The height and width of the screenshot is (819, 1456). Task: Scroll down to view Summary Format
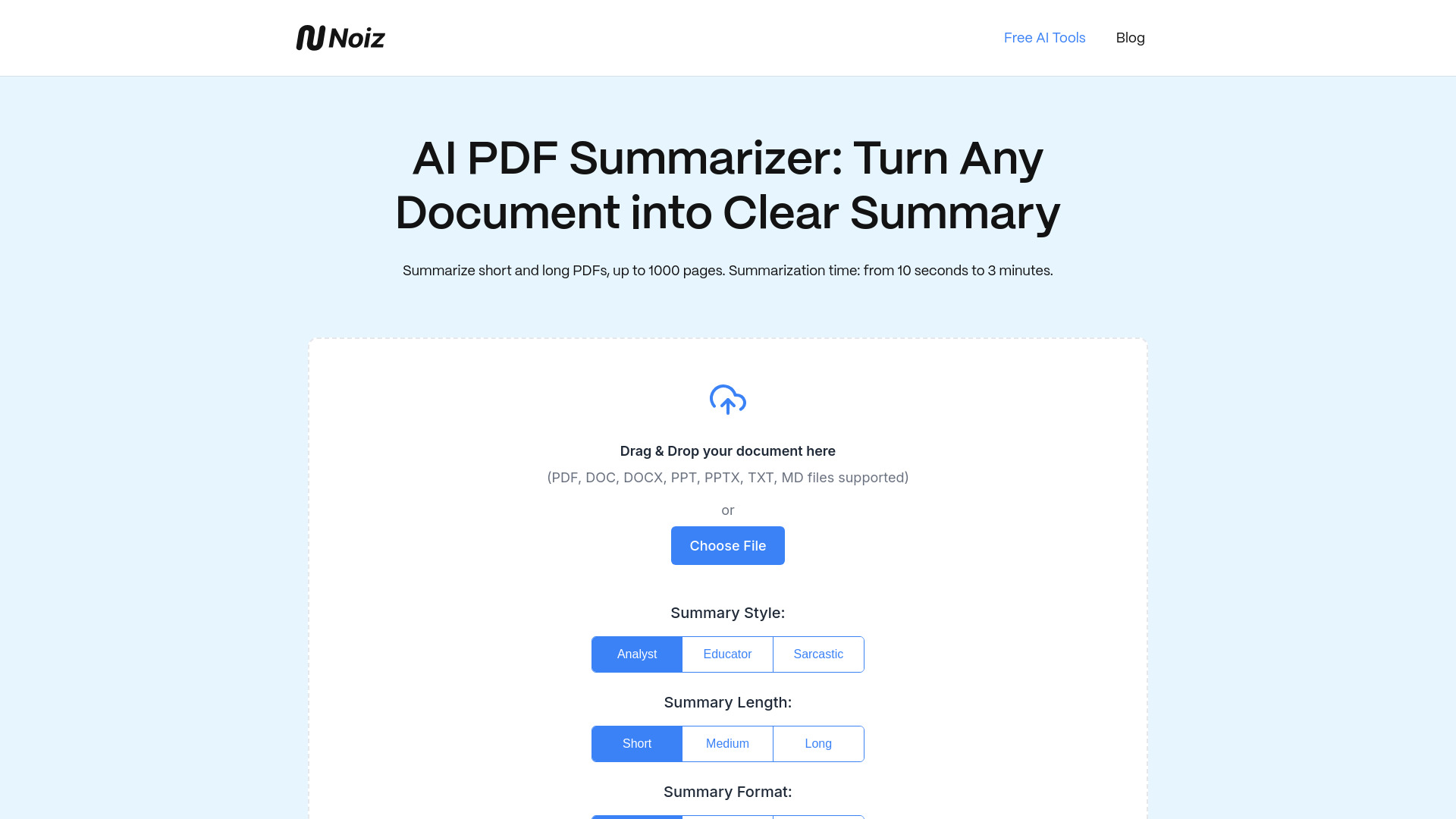click(x=728, y=791)
